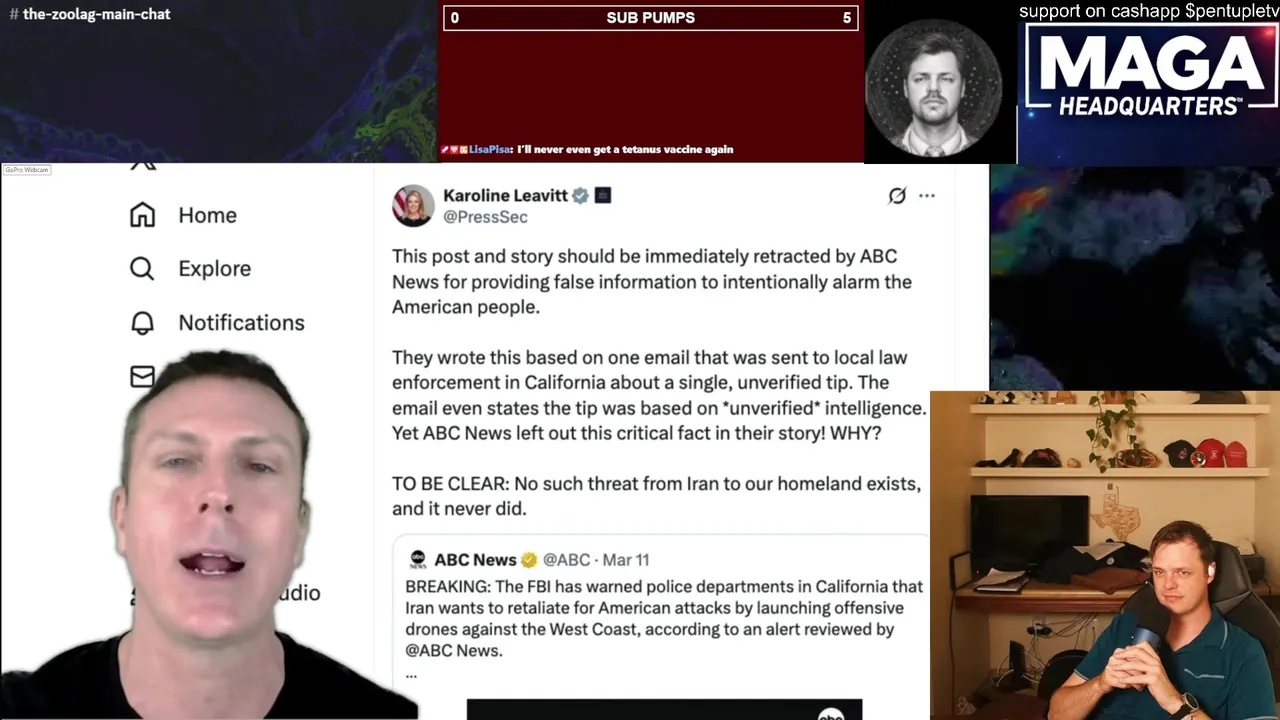Open the three-dot more menu on post
The width and height of the screenshot is (1280, 720).
(x=927, y=196)
